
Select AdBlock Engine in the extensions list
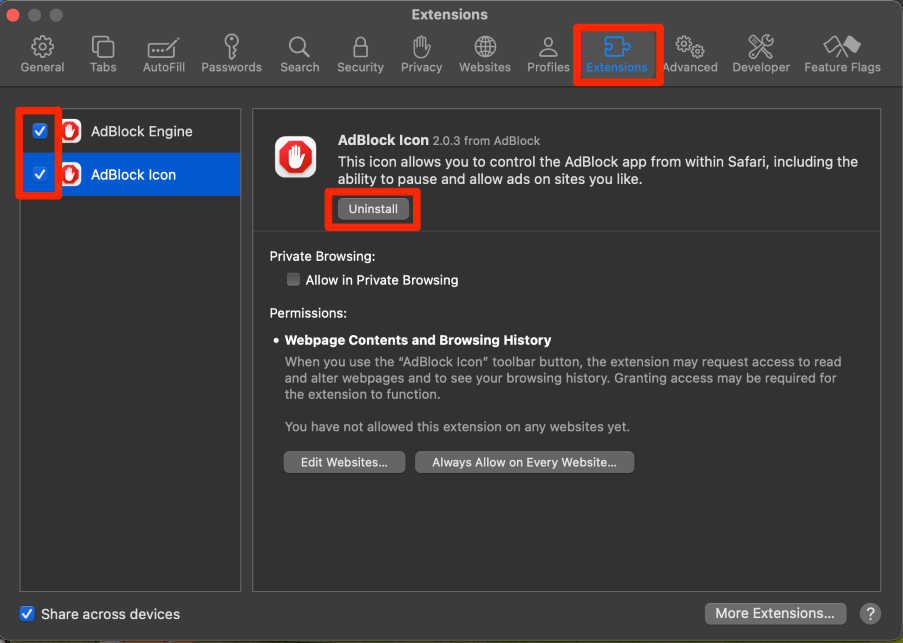coord(131,131)
